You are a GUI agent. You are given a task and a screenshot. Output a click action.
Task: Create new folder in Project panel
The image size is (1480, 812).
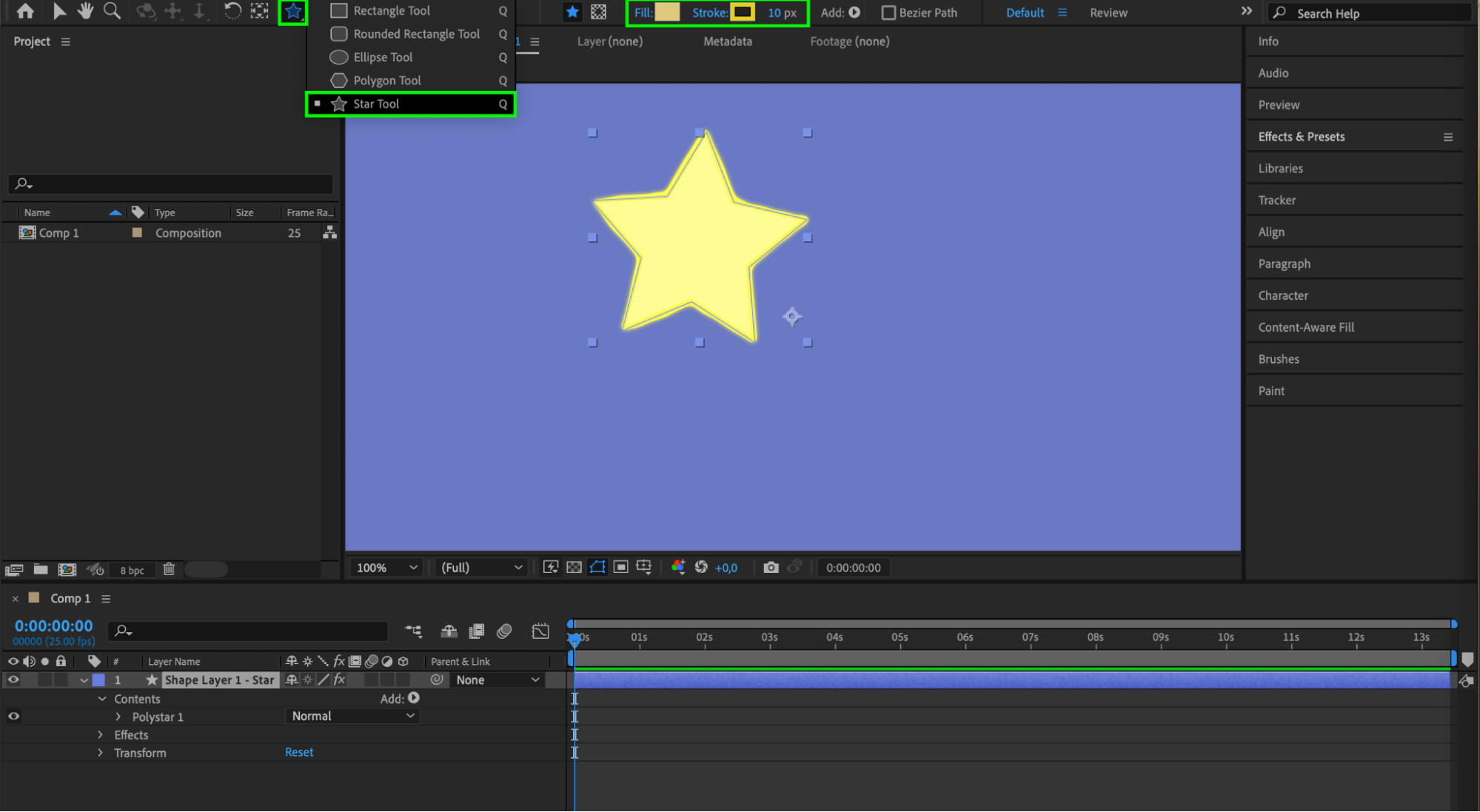tap(41, 569)
